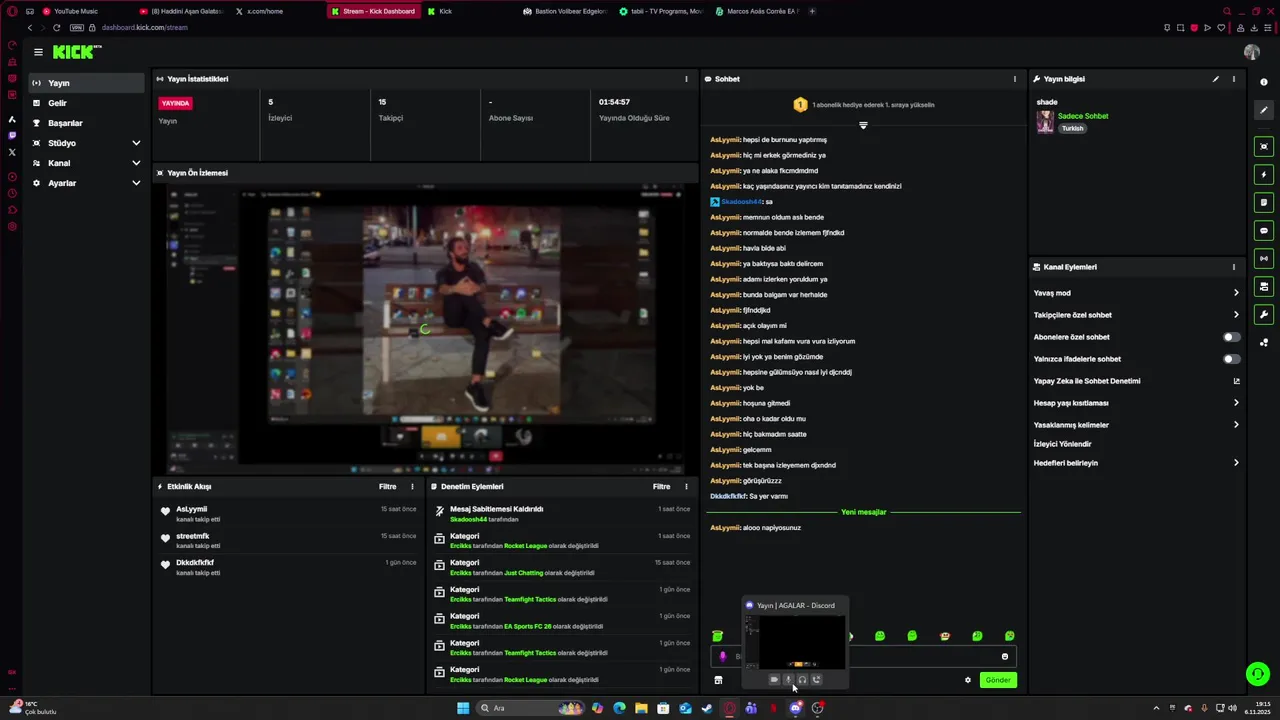
Task: Open Yavaş mod options arrow
Action: point(1236,293)
